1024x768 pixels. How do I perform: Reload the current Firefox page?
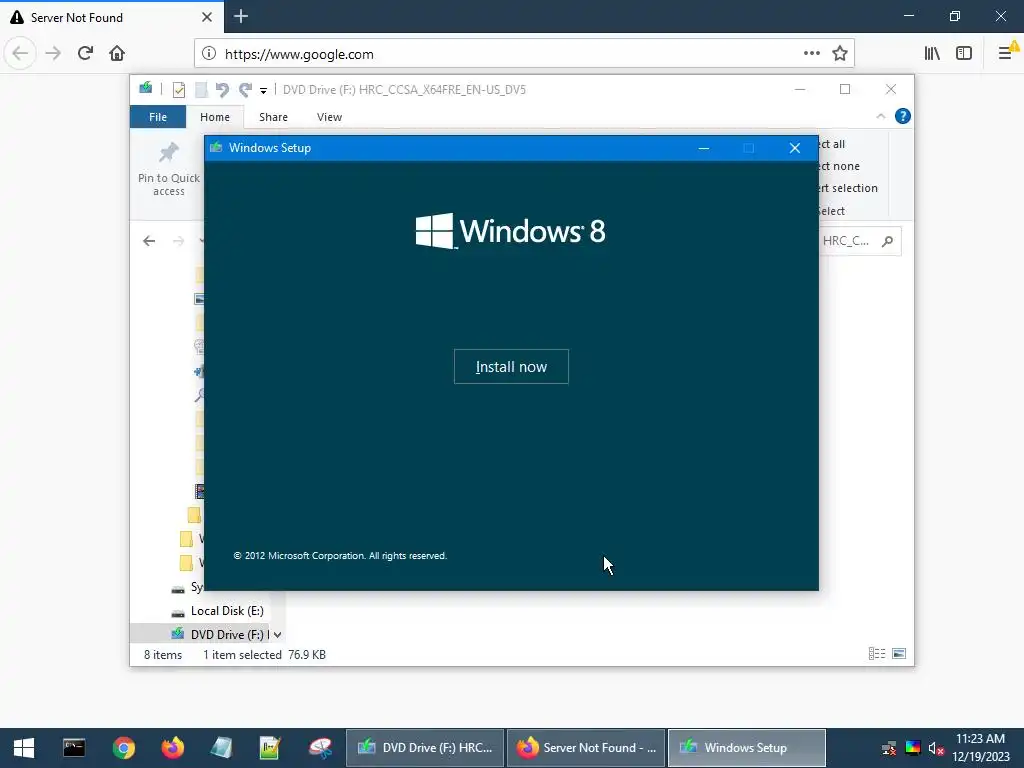(85, 54)
